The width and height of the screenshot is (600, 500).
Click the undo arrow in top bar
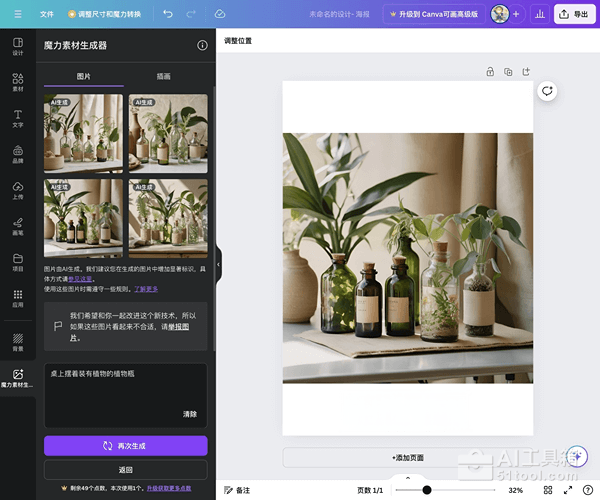click(167, 14)
